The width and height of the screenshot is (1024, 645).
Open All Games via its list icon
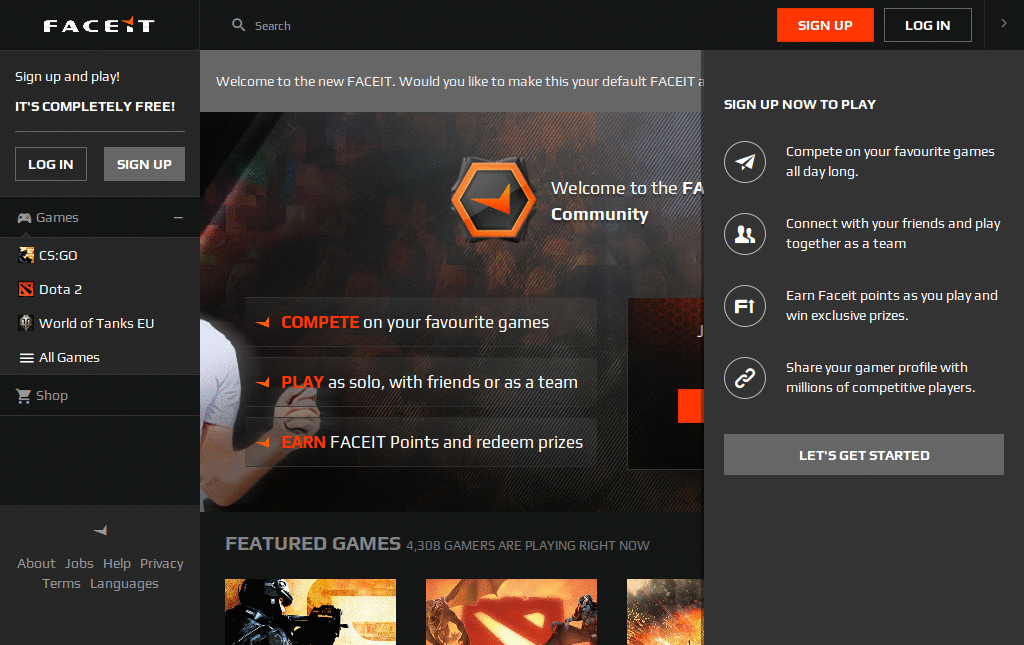coord(26,357)
